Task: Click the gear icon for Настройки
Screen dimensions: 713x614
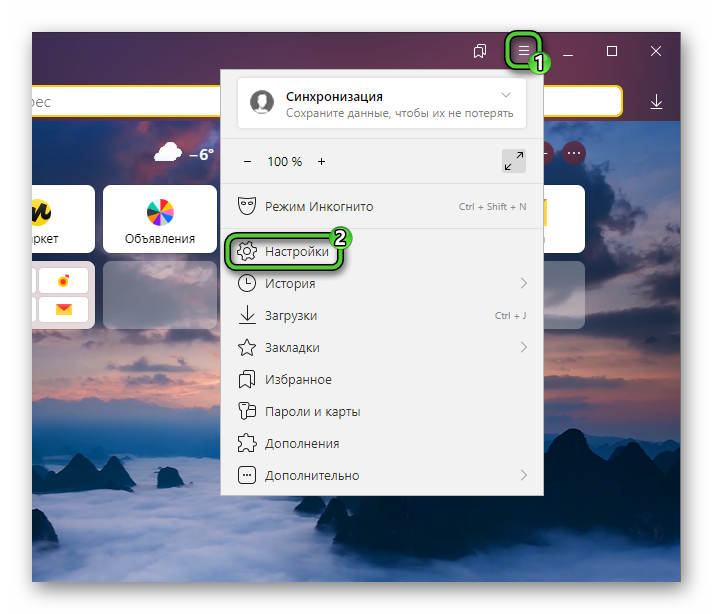Action: click(x=247, y=251)
